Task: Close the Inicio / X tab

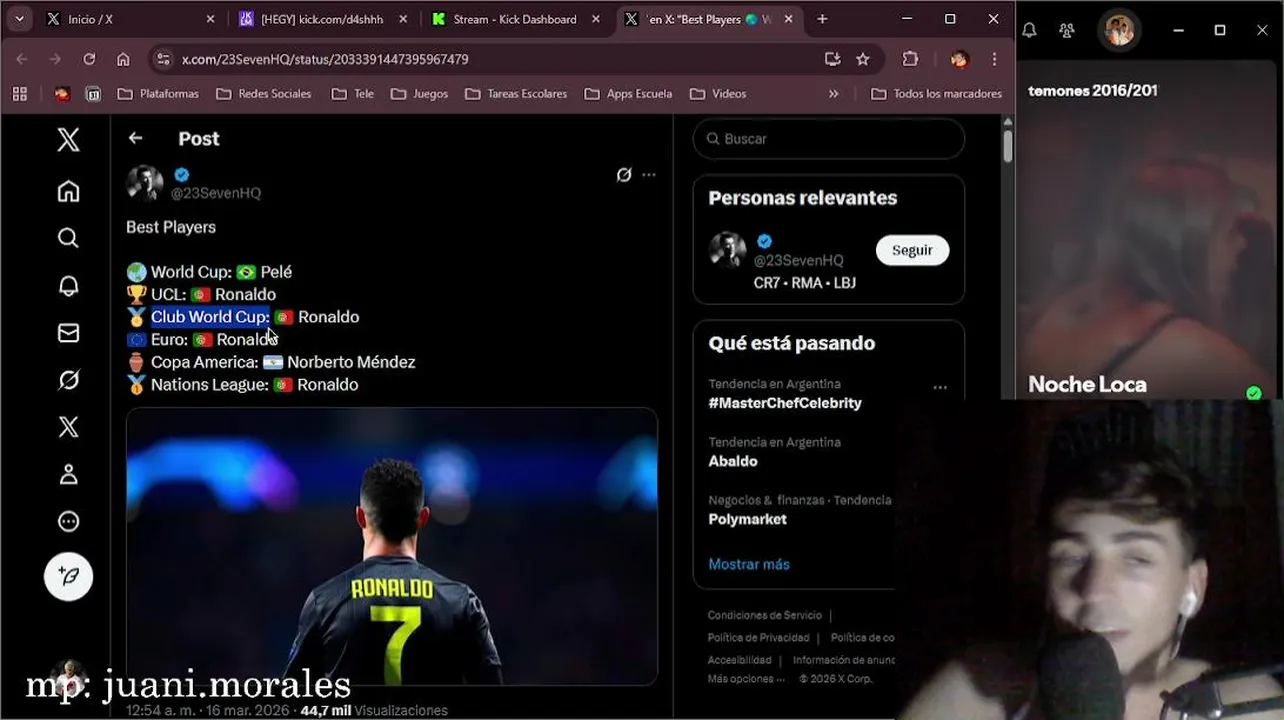Action: coord(210,19)
